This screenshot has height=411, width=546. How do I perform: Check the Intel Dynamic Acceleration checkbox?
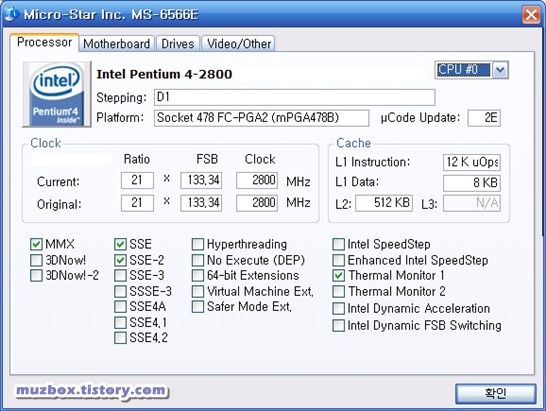pos(338,309)
